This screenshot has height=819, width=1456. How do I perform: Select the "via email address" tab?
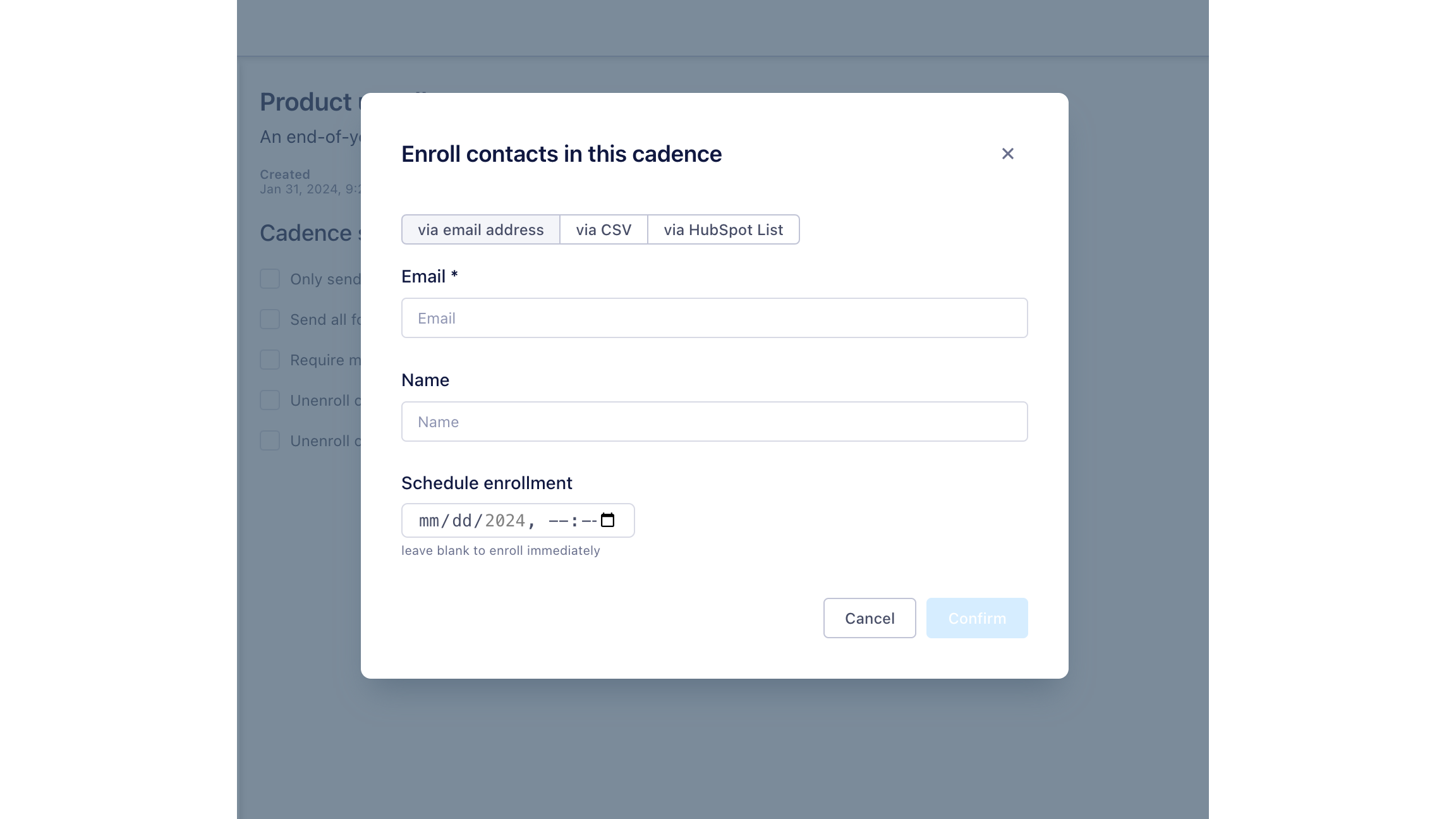tap(480, 229)
